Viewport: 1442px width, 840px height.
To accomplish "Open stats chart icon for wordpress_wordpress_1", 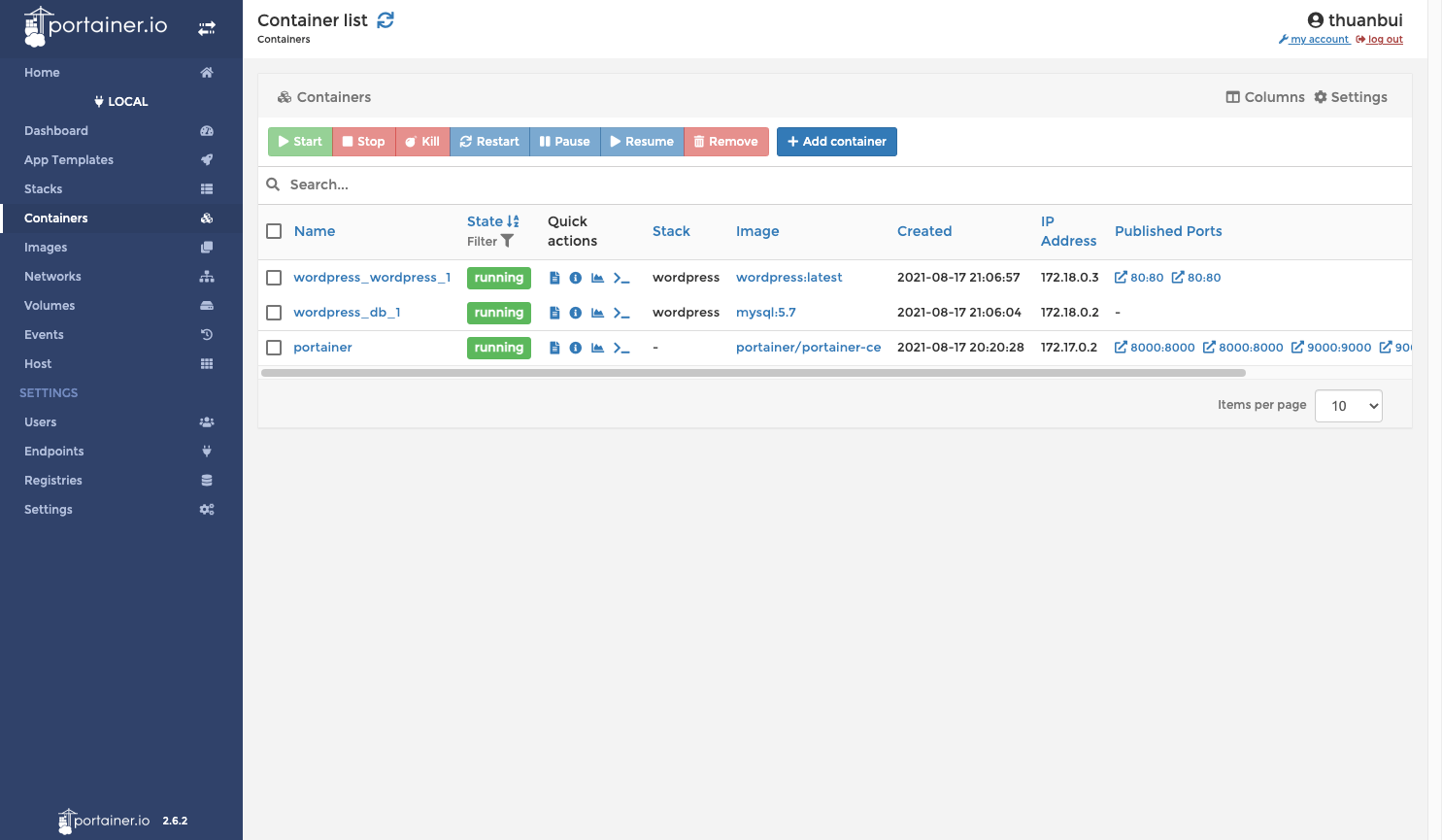I will [598, 278].
